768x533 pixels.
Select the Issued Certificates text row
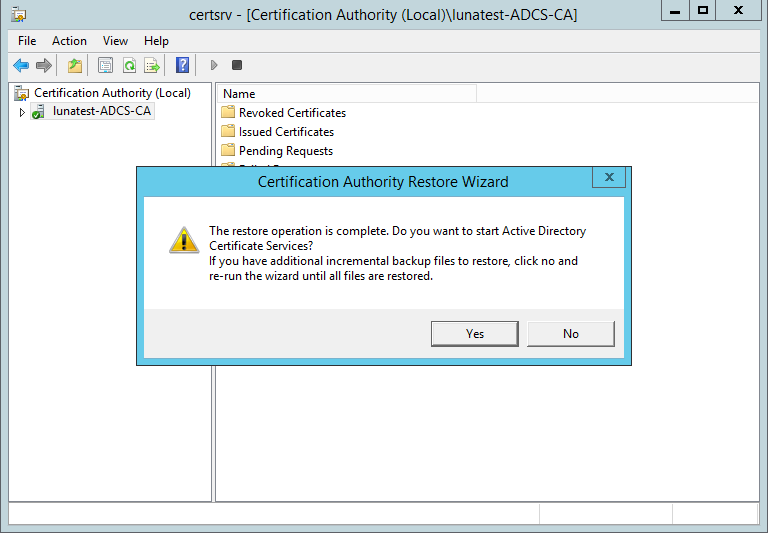[287, 132]
